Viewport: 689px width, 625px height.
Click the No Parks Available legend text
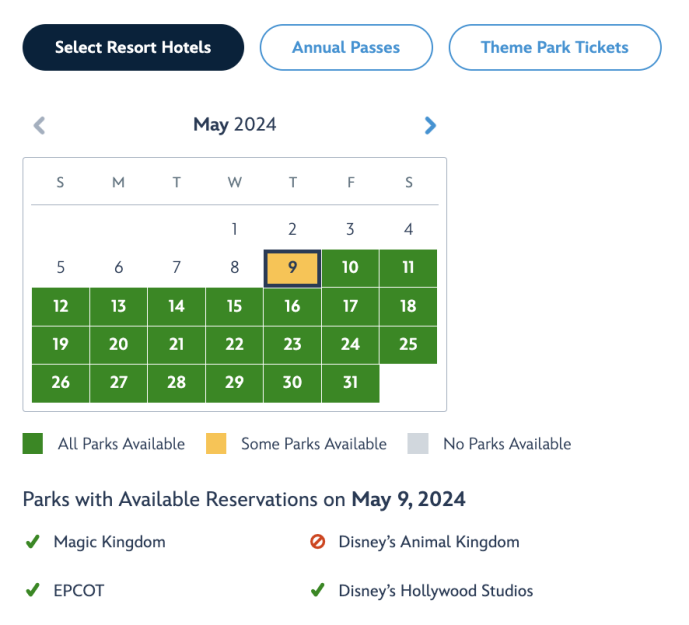[x=507, y=444]
